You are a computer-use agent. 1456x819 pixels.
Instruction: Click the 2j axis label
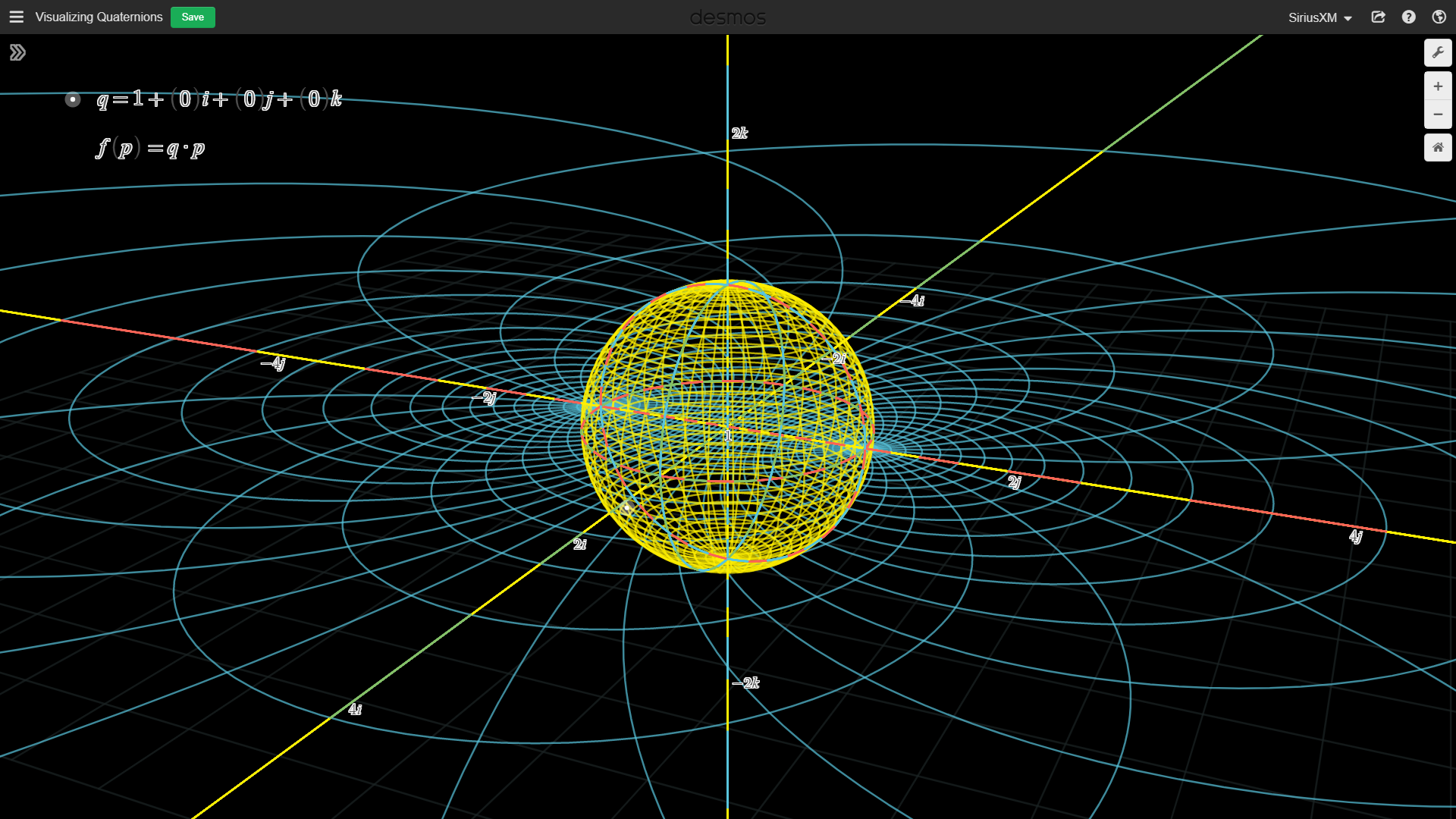point(1015,482)
